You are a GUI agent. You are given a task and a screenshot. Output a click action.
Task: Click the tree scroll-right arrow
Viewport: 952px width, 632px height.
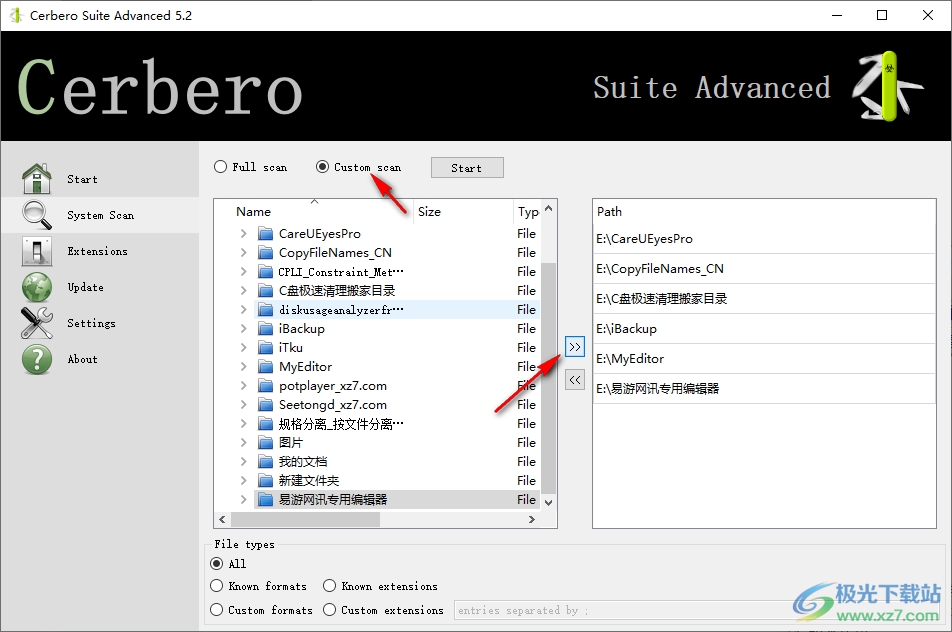coord(532,520)
